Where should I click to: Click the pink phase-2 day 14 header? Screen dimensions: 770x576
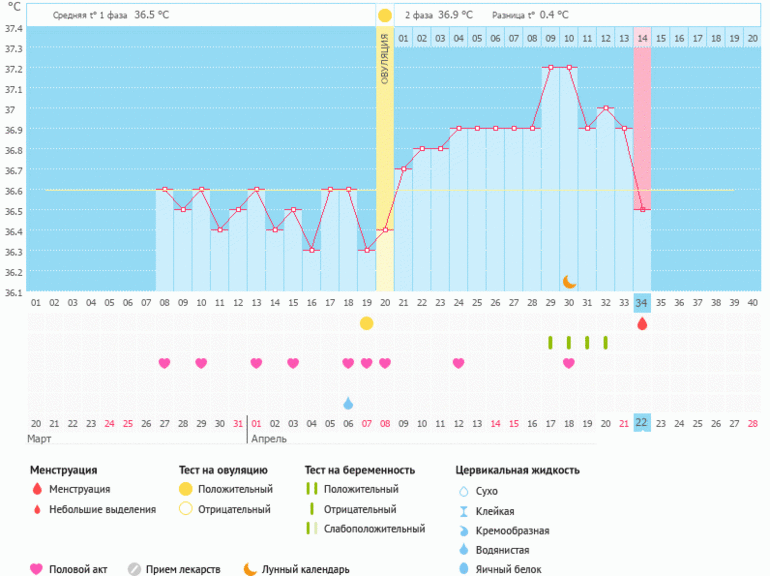pyautogui.click(x=642, y=38)
